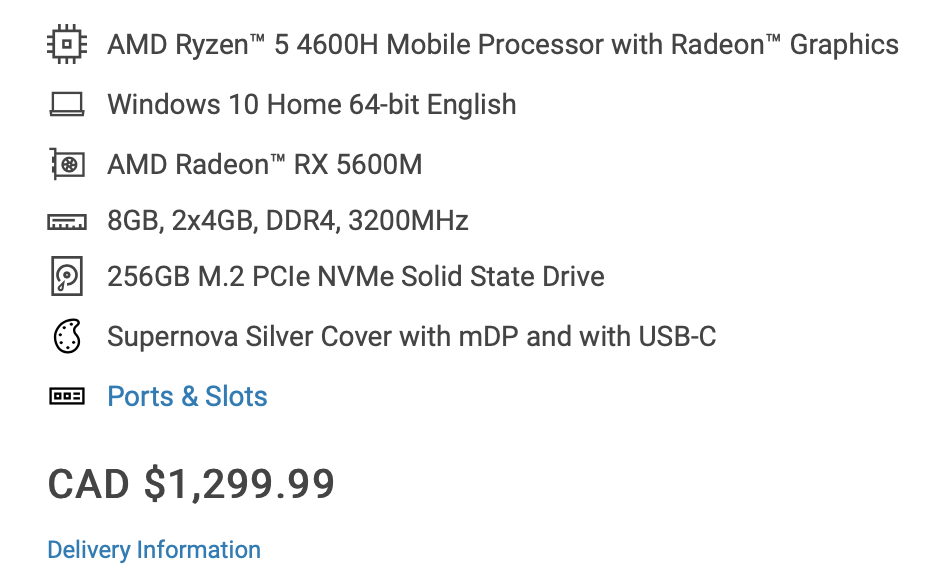Click the Radeon Graphics text in processor line
Screen dimensions: 942x578
click(x=785, y=44)
